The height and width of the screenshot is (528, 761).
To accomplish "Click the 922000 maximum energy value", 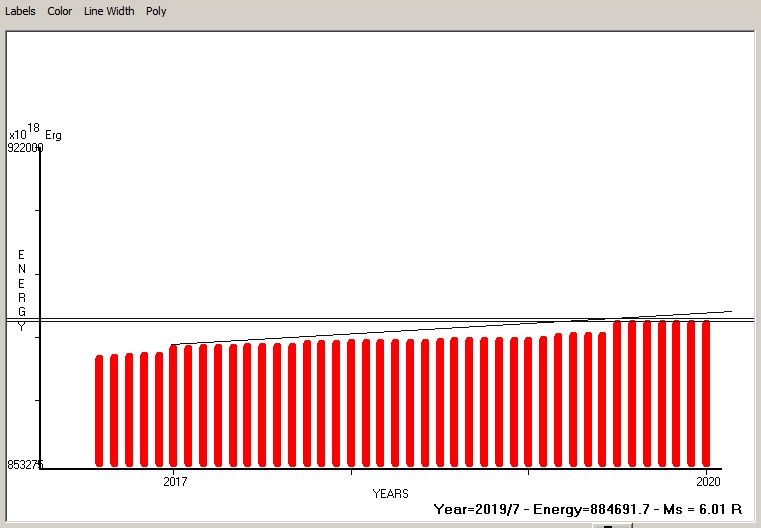I will click(25, 147).
